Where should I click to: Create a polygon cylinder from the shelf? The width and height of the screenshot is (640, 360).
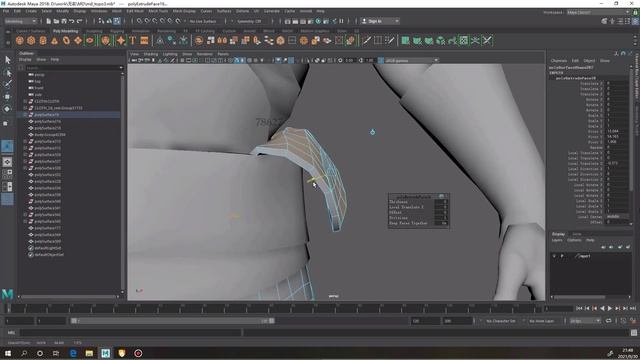(x=43, y=40)
